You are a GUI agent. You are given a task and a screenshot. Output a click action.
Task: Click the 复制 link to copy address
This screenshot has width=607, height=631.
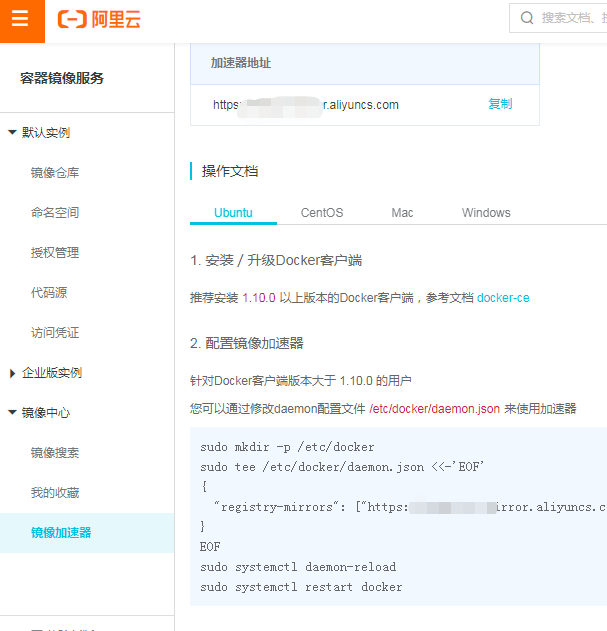[500, 104]
